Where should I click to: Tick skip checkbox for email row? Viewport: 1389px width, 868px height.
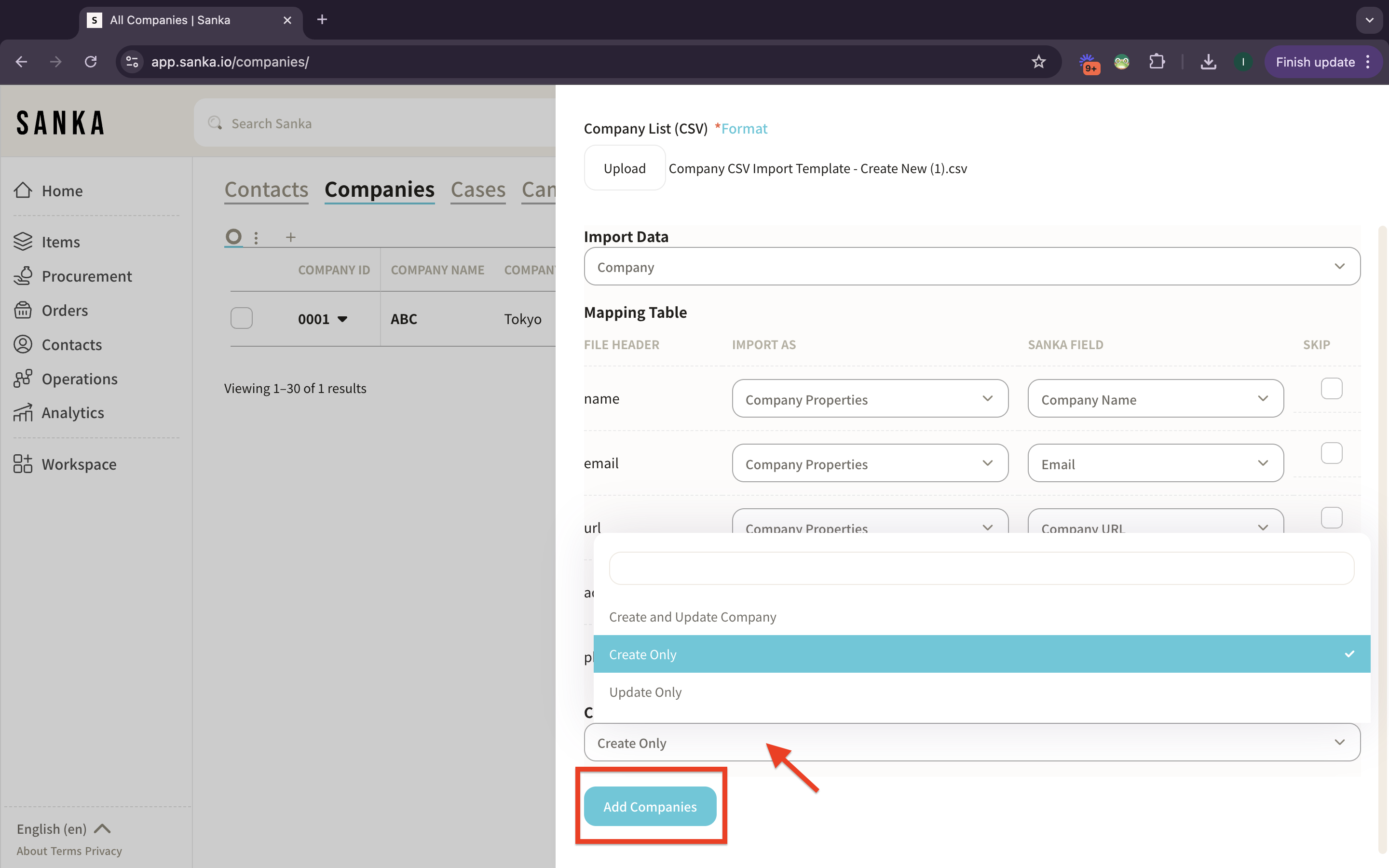(1331, 453)
